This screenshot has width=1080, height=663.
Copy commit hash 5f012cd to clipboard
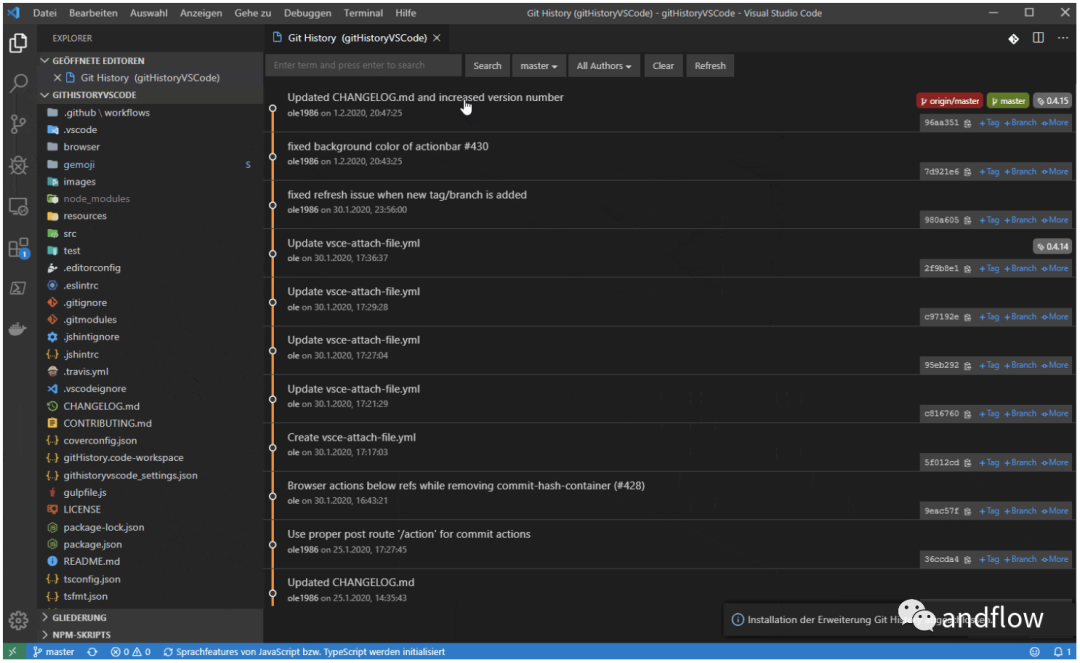tap(968, 463)
